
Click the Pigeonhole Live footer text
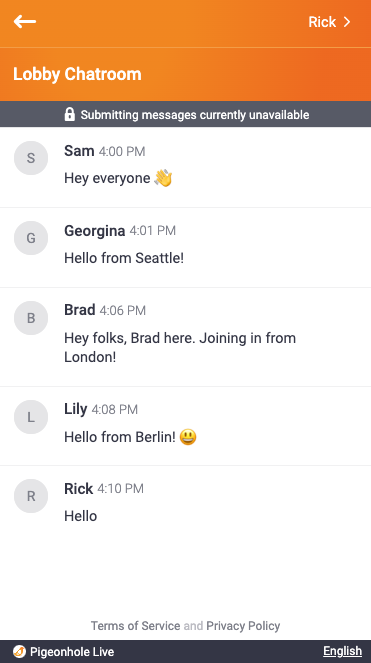coord(72,652)
